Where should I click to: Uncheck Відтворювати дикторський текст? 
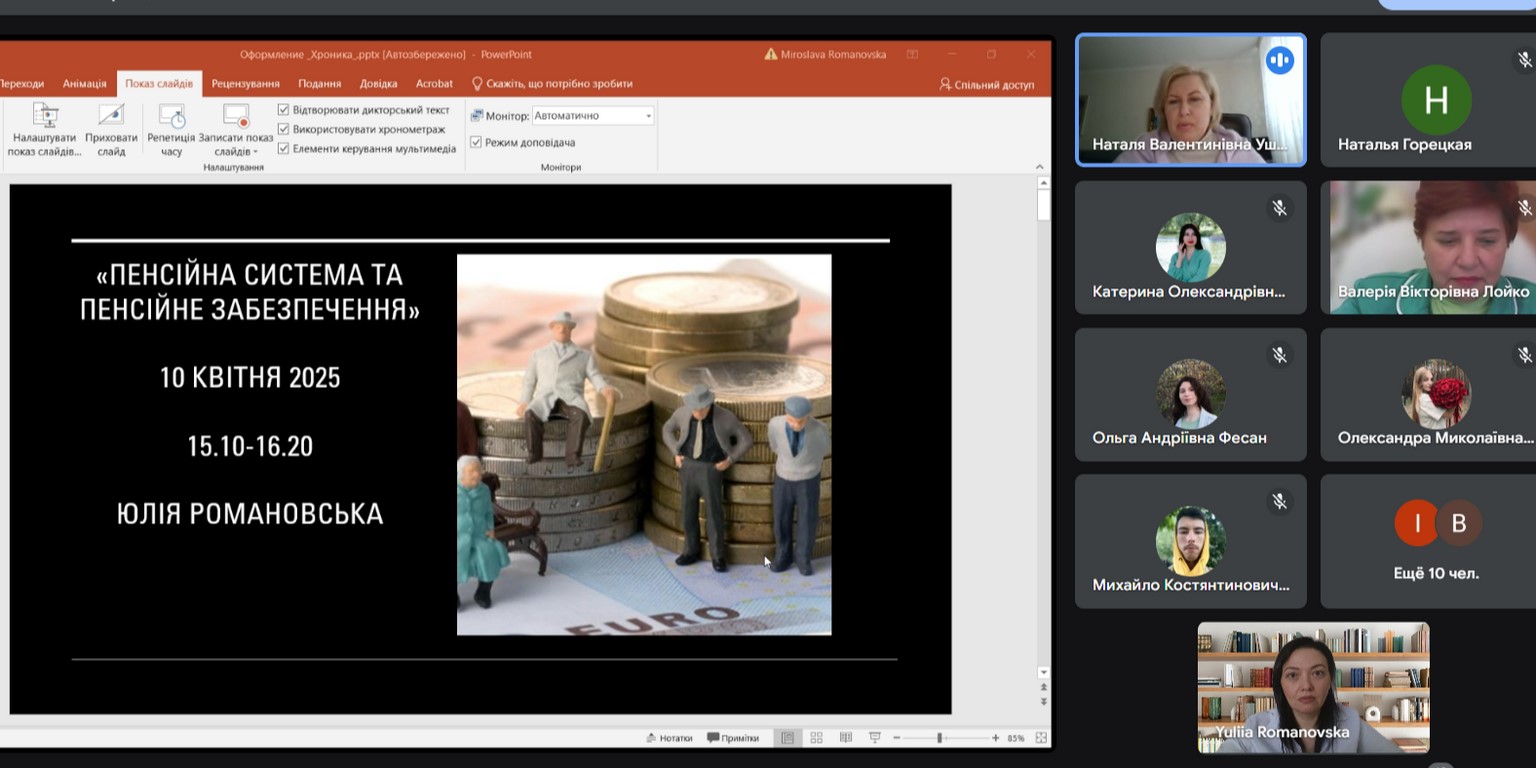284,110
